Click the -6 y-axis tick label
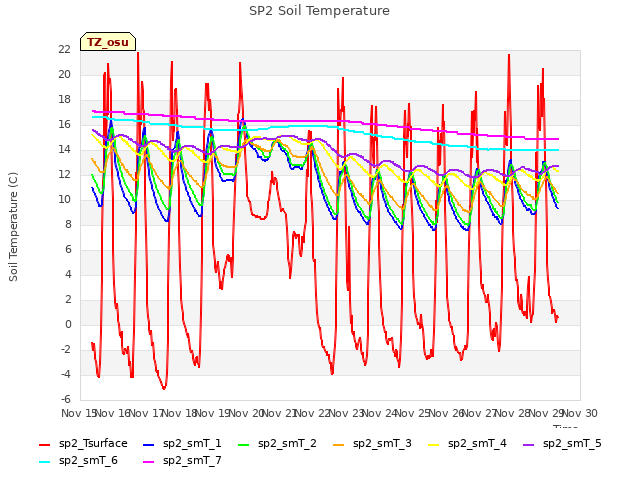 tap(65, 400)
